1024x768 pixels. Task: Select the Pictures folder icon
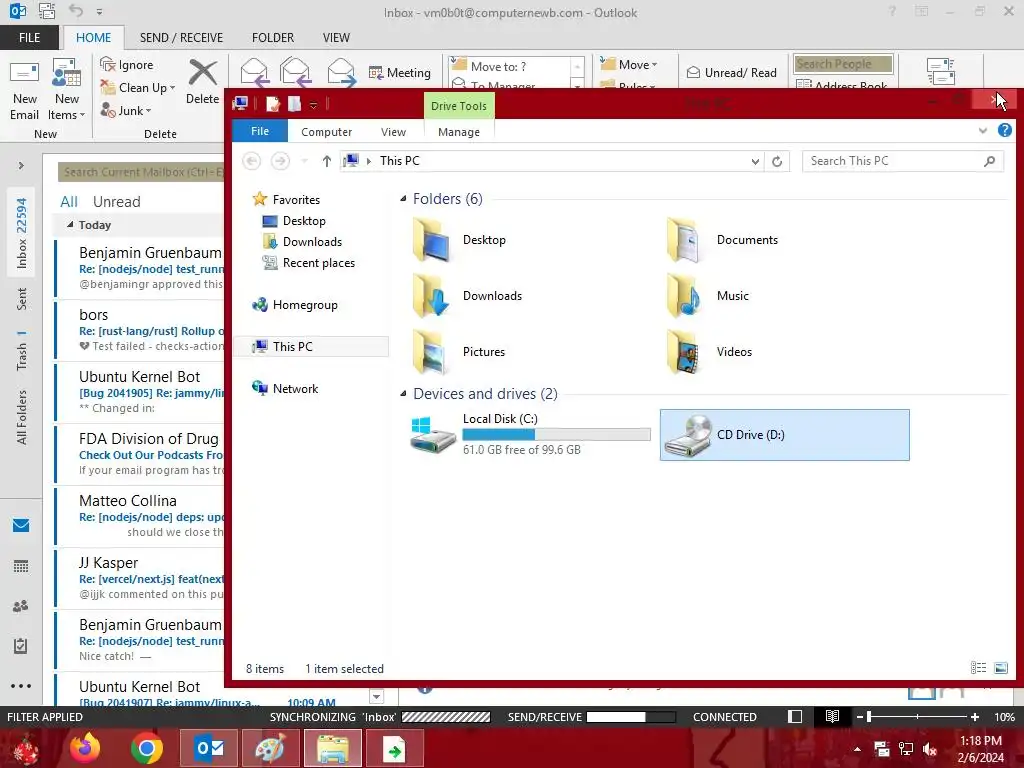(431, 353)
